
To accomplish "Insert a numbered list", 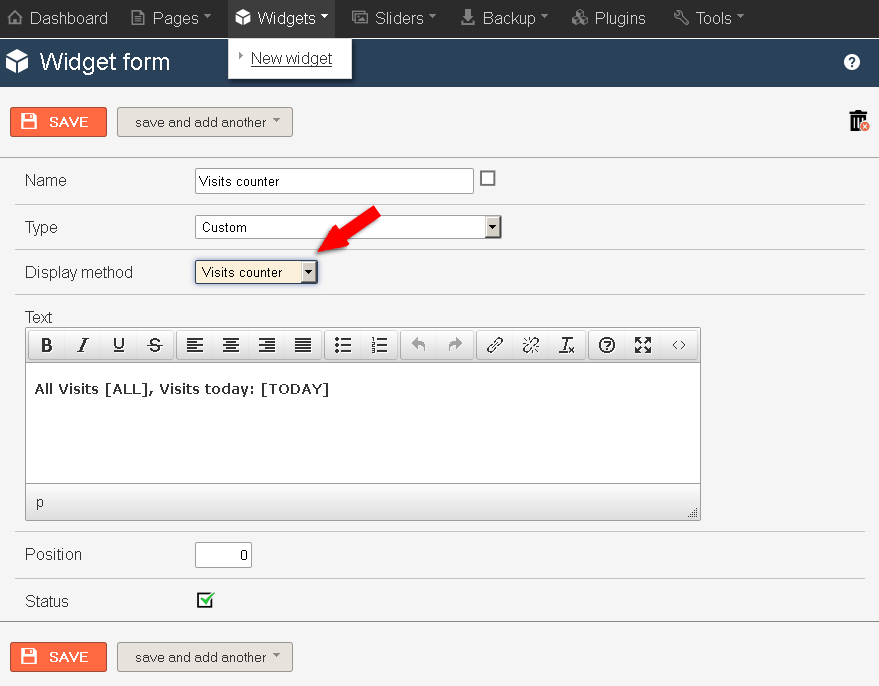I will 379,345.
